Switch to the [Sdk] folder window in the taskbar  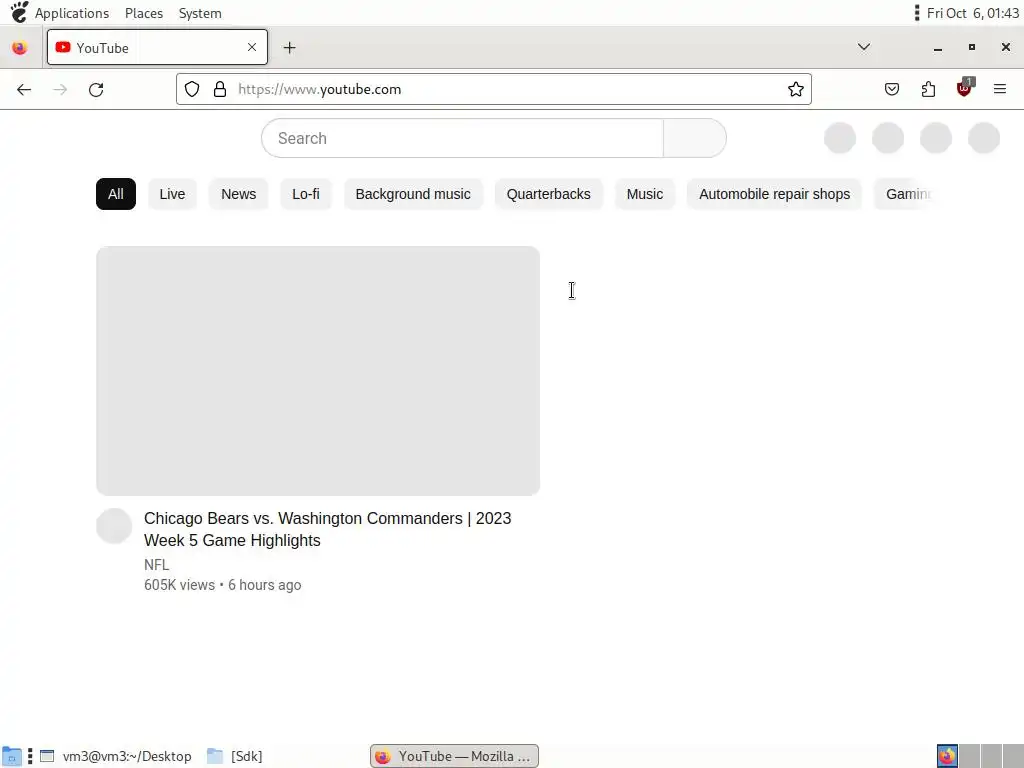(x=235, y=756)
